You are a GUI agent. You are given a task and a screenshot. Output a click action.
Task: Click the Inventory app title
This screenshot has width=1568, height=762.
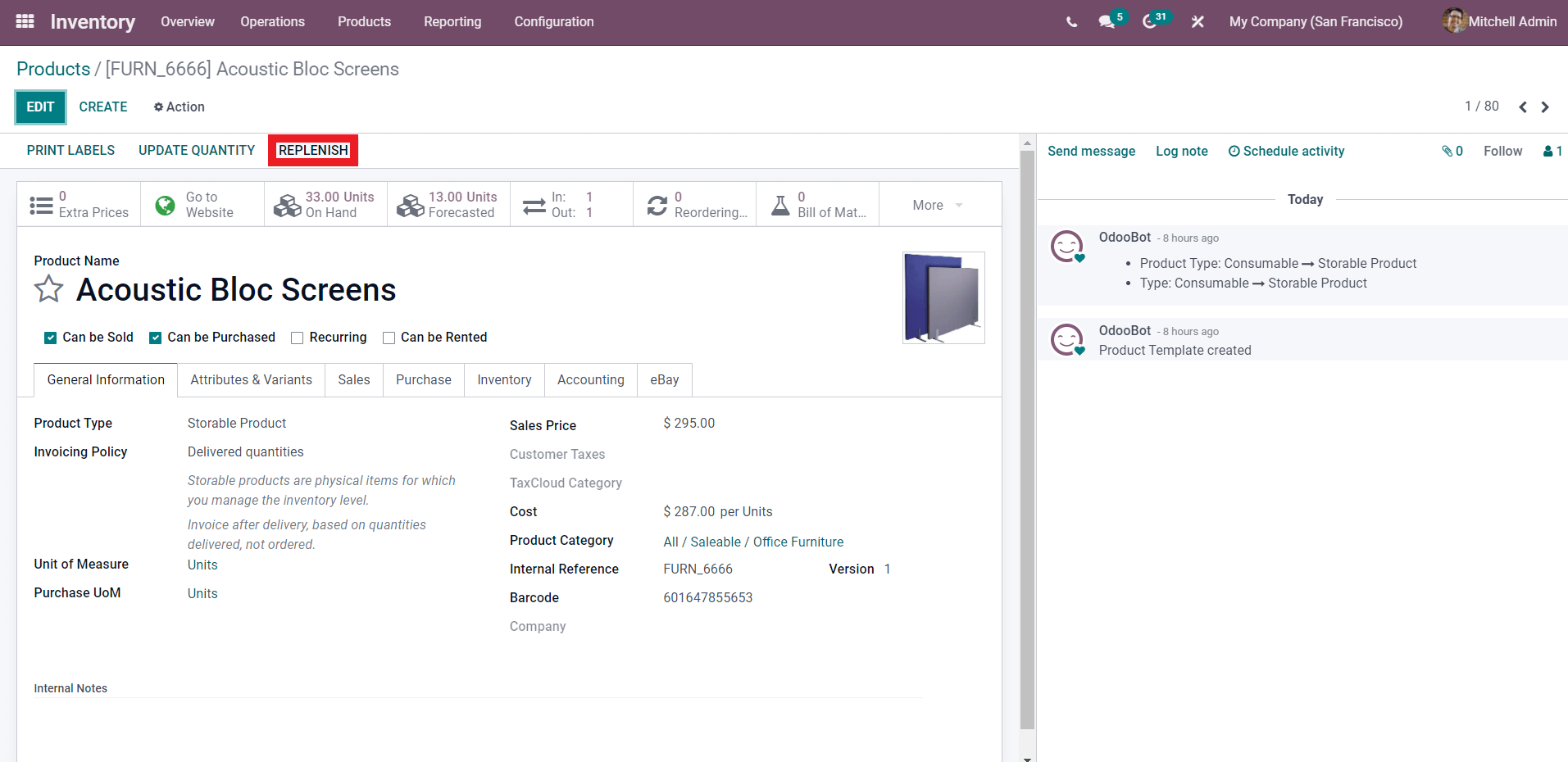click(x=93, y=22)
